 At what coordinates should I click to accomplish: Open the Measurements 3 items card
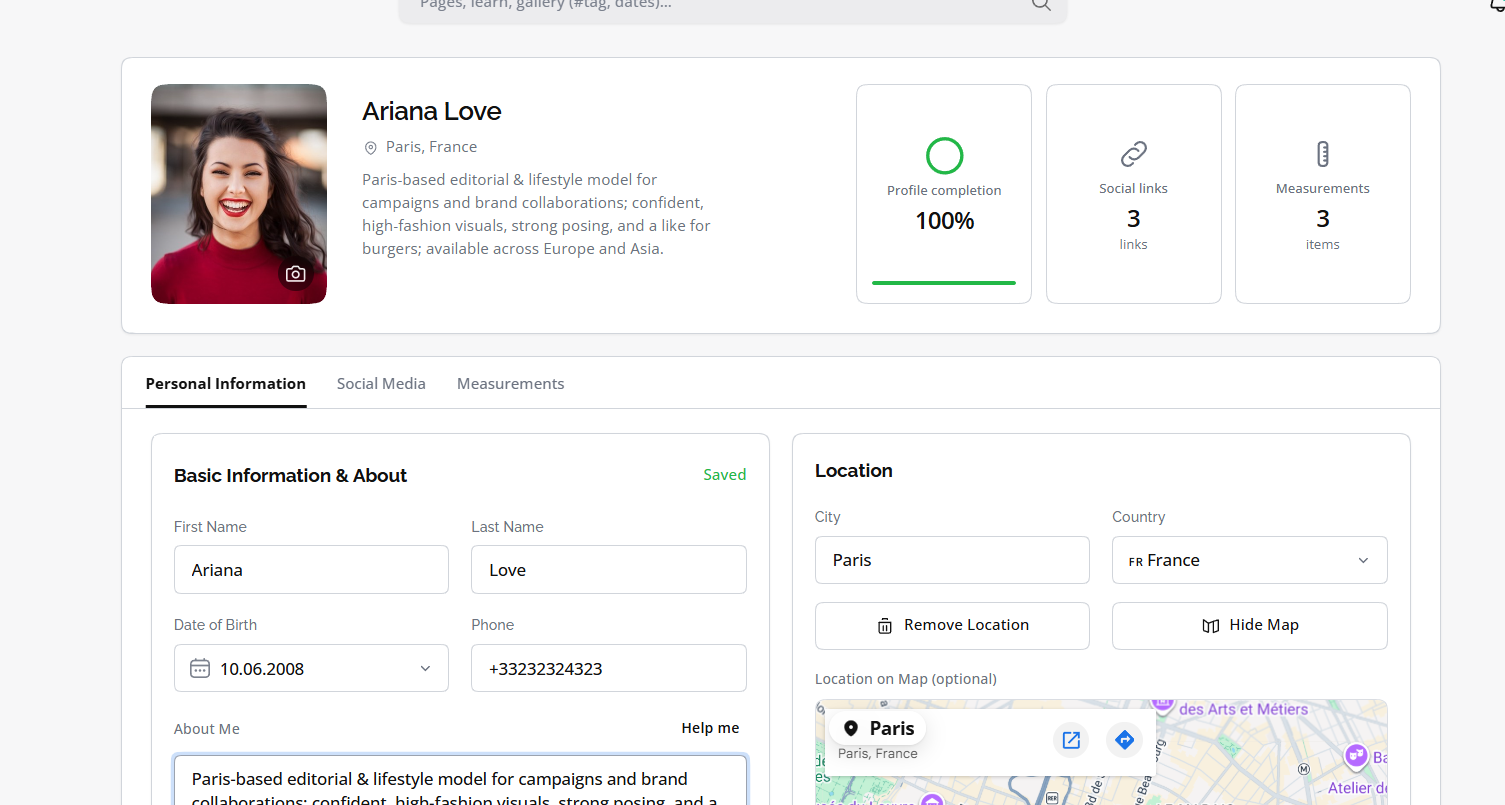point(1322,194)
